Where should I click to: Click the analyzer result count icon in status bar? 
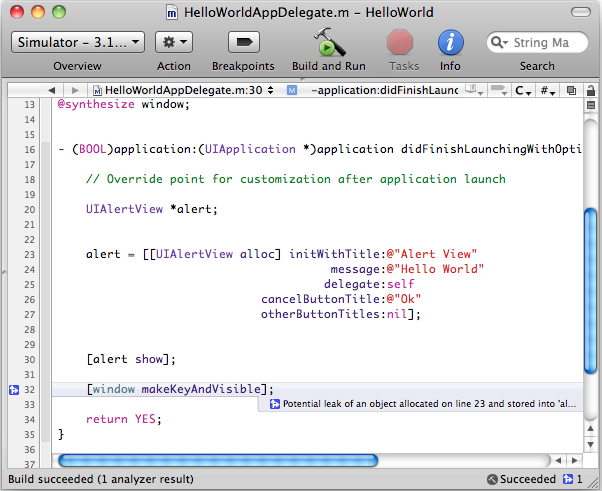coord(568,479)
